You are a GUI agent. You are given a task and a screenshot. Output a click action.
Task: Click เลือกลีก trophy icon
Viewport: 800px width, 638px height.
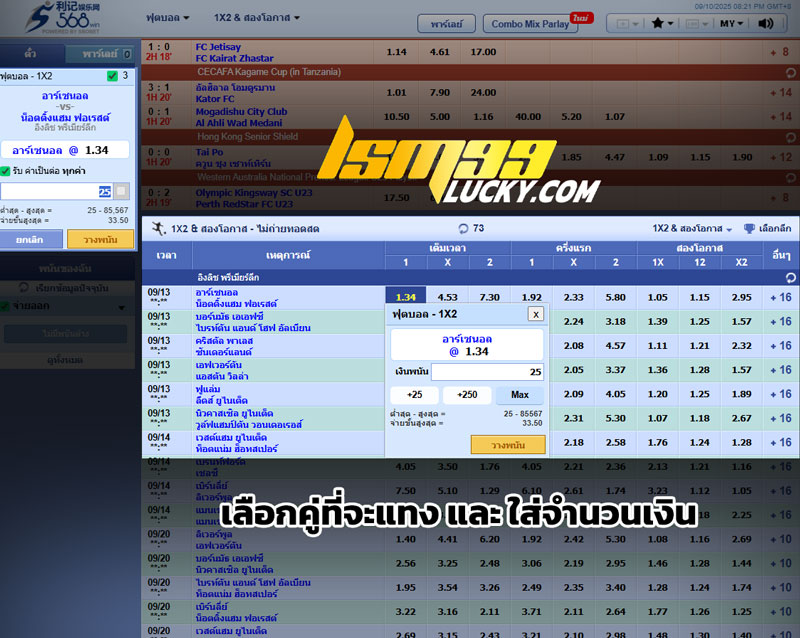pyautogui.click(x=749, y=228)
